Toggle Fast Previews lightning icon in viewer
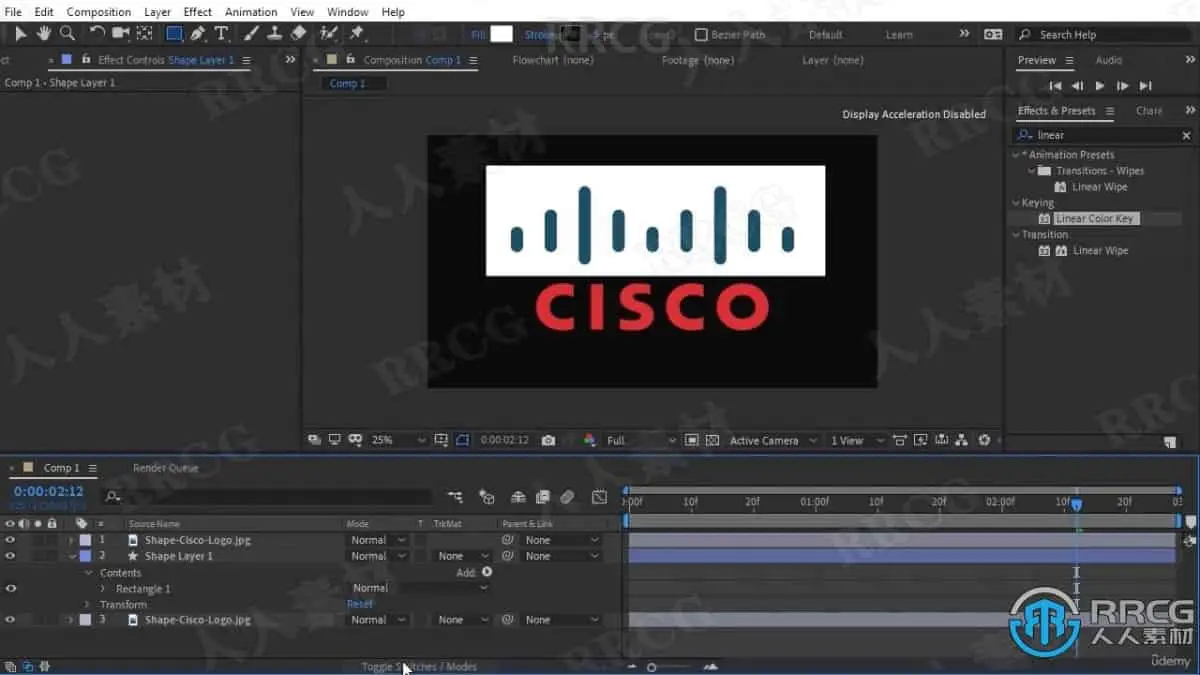Screen dimensions: 1200x675 click(919, 440)
